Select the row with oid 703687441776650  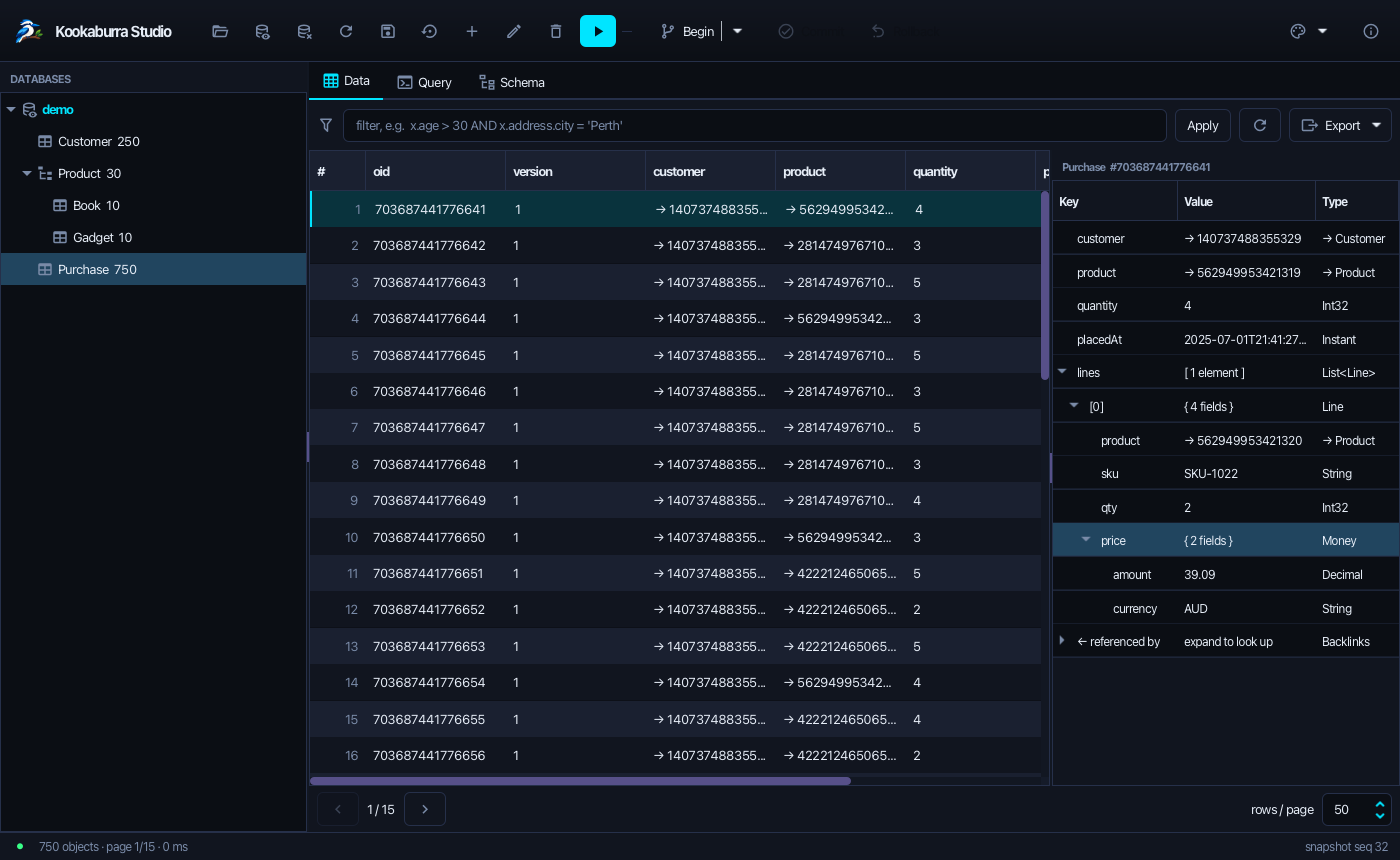(x=675, y=537)
